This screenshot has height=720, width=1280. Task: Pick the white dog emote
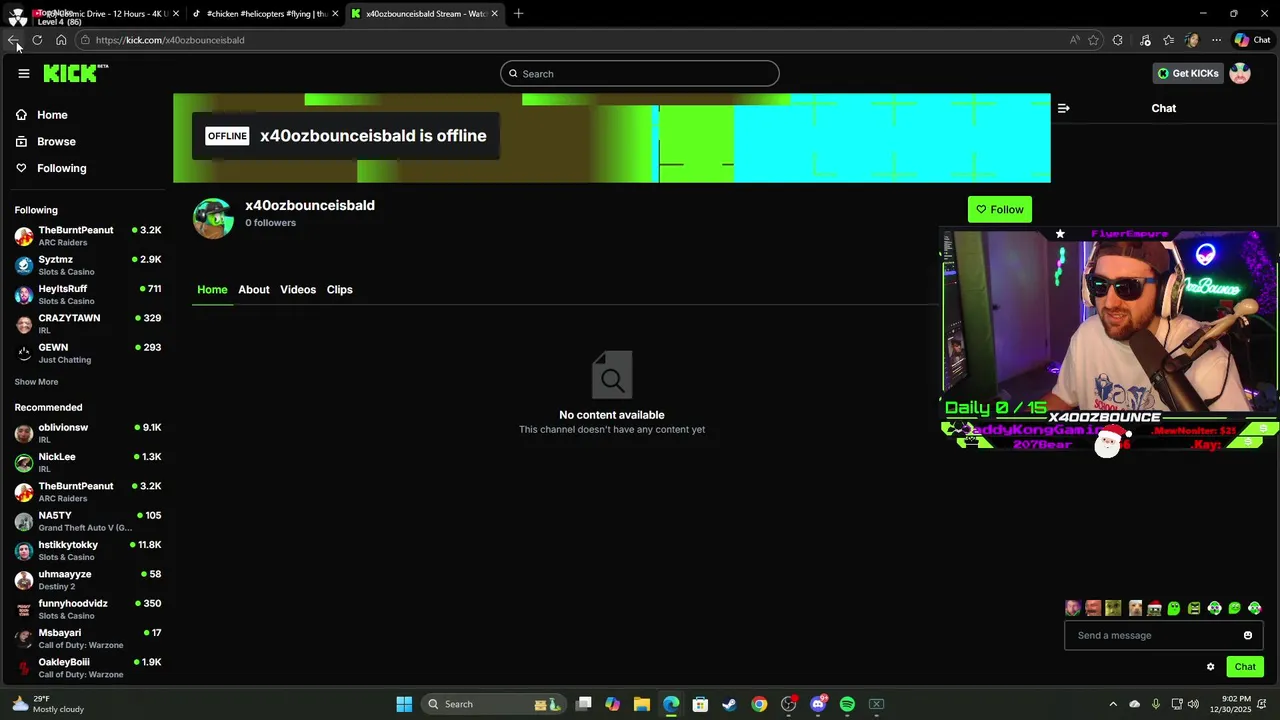(x=1134, y=608)
